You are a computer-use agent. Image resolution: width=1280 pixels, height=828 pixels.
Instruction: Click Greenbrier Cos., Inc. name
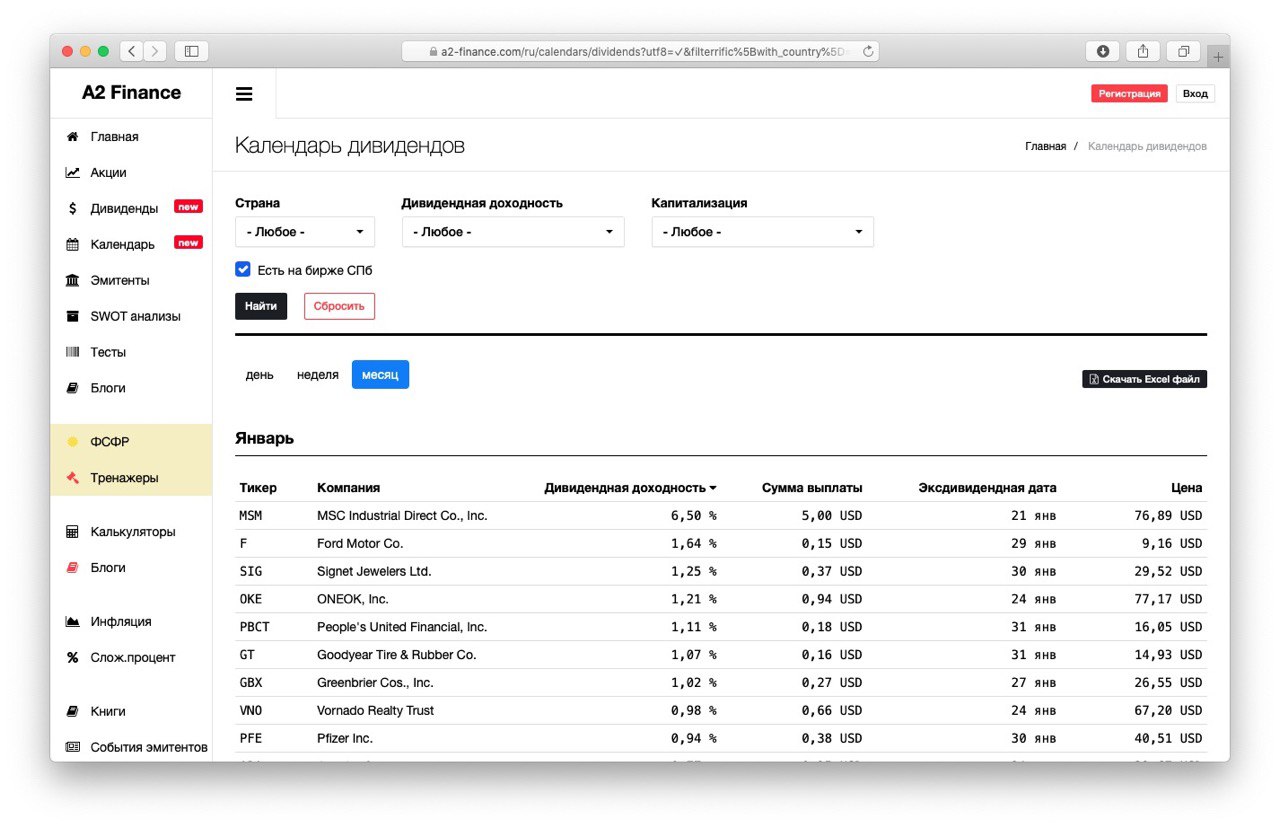(x=375, y=683)
